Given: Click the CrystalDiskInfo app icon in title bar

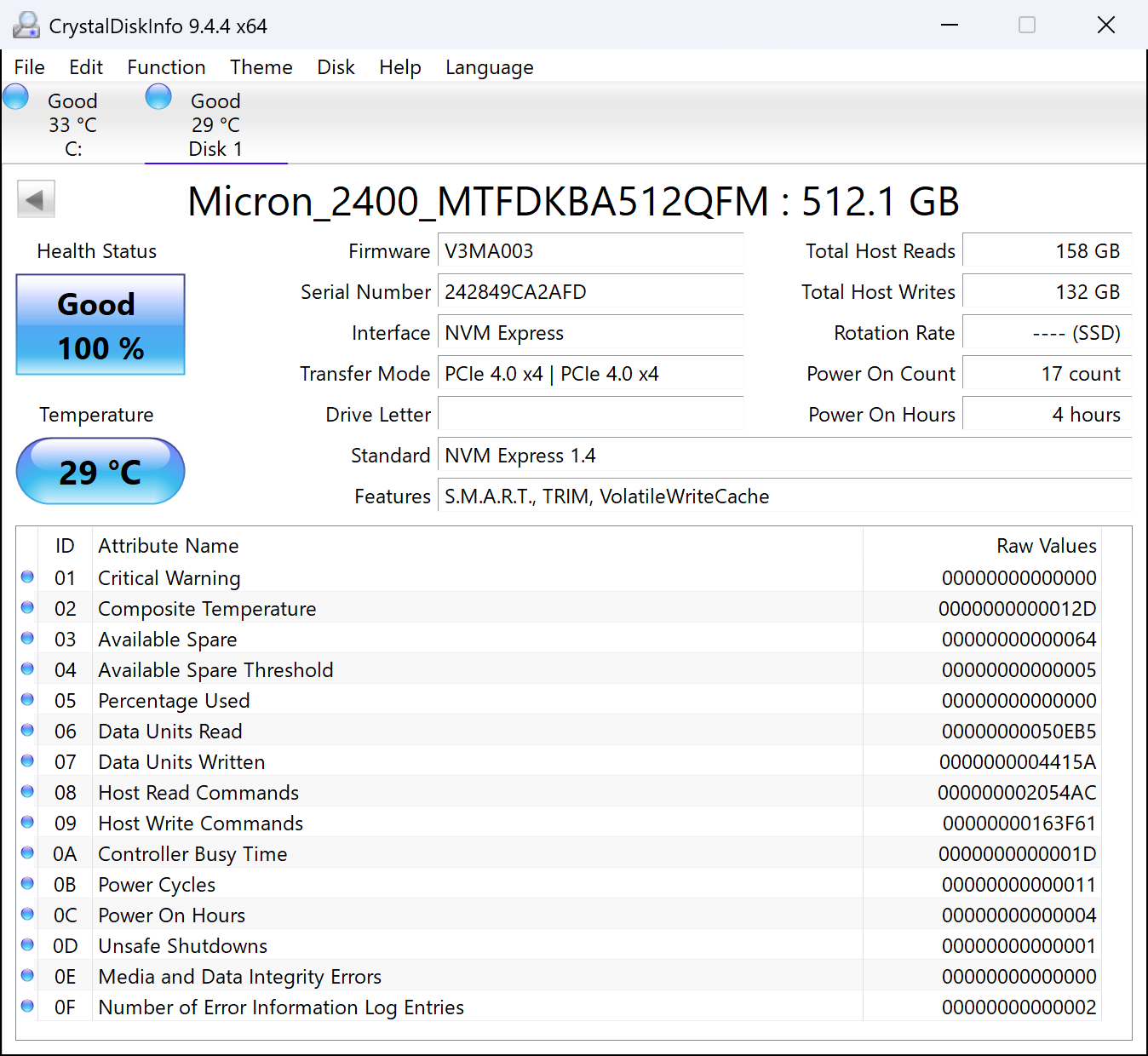Looking at the screenshot, I should point(26,26).
